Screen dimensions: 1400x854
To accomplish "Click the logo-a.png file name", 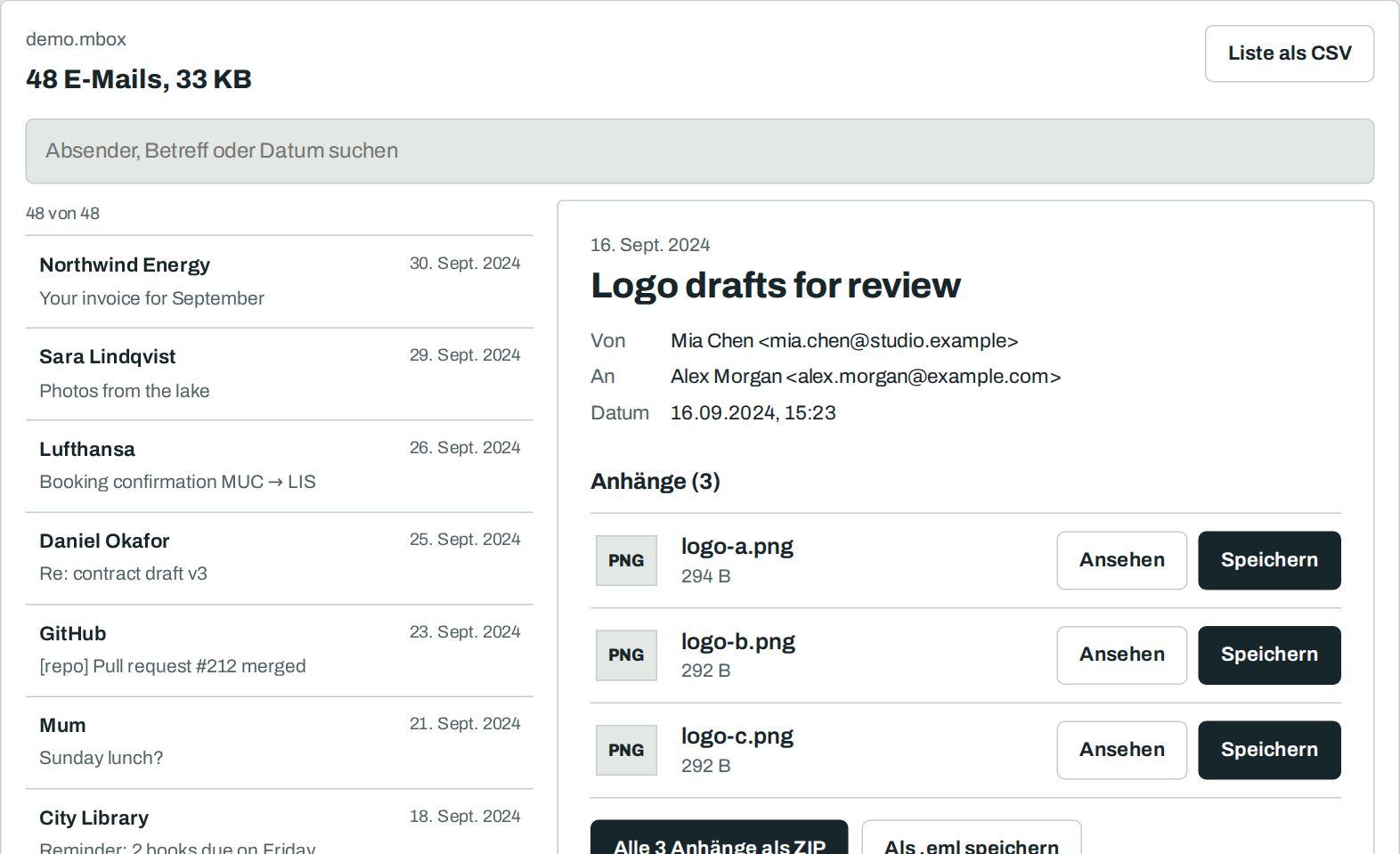I will [x=737, y=547].
